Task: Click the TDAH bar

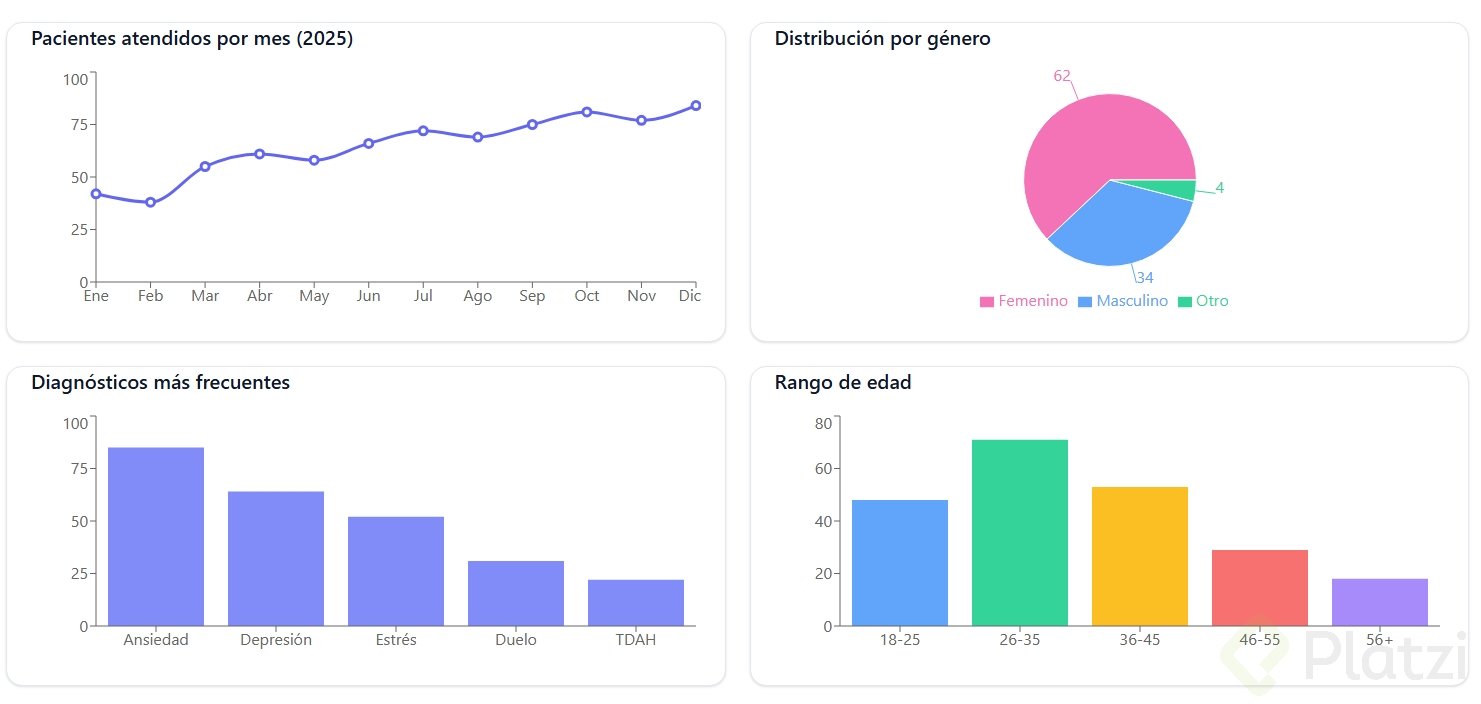Action: click(636, 603)
